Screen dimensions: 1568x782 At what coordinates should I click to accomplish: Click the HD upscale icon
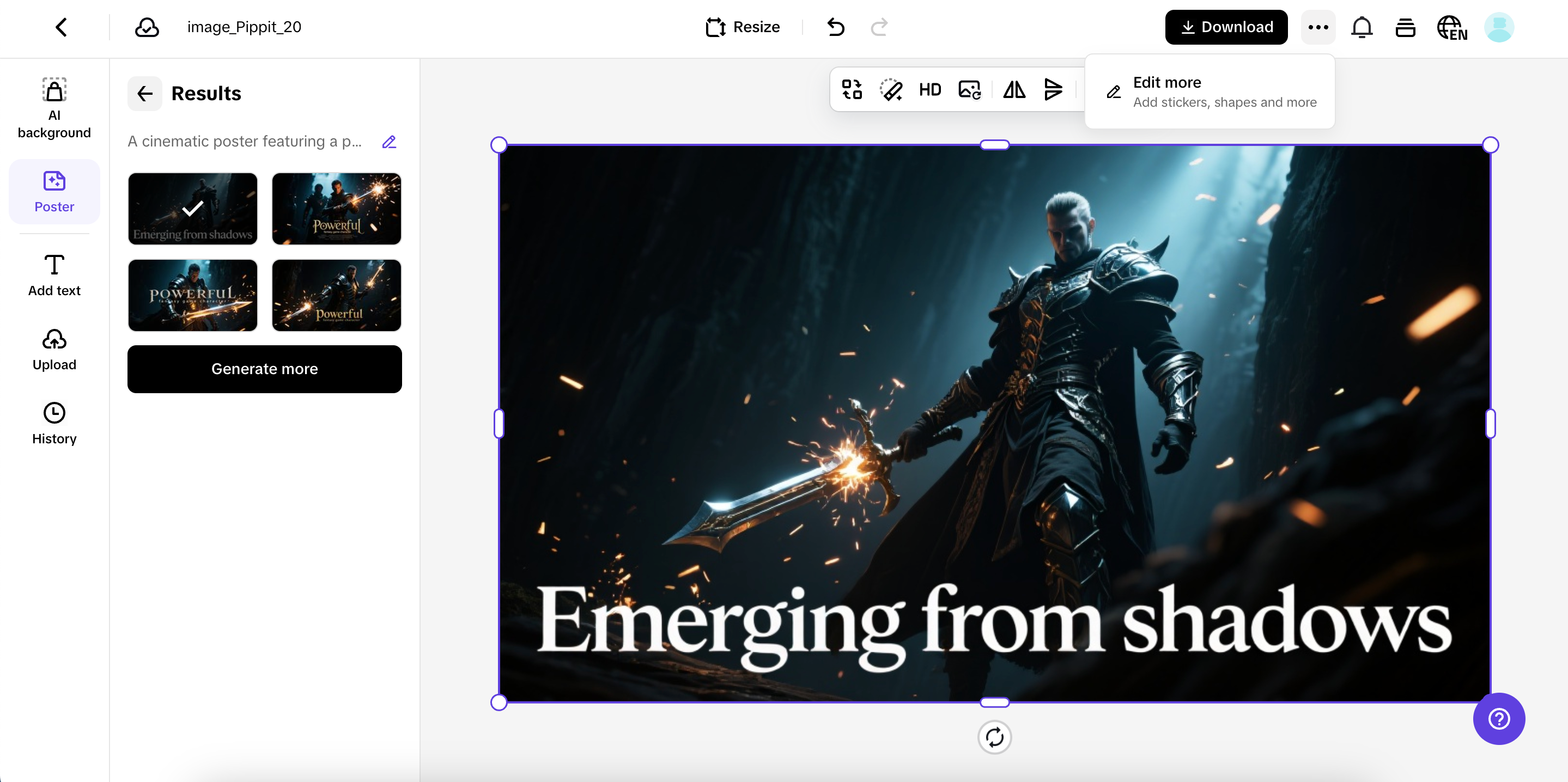[929, 90]
